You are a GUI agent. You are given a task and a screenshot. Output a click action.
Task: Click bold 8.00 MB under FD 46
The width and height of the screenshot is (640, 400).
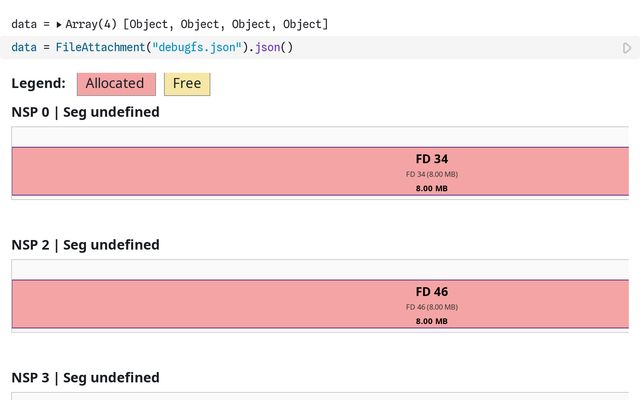(432, 321)
